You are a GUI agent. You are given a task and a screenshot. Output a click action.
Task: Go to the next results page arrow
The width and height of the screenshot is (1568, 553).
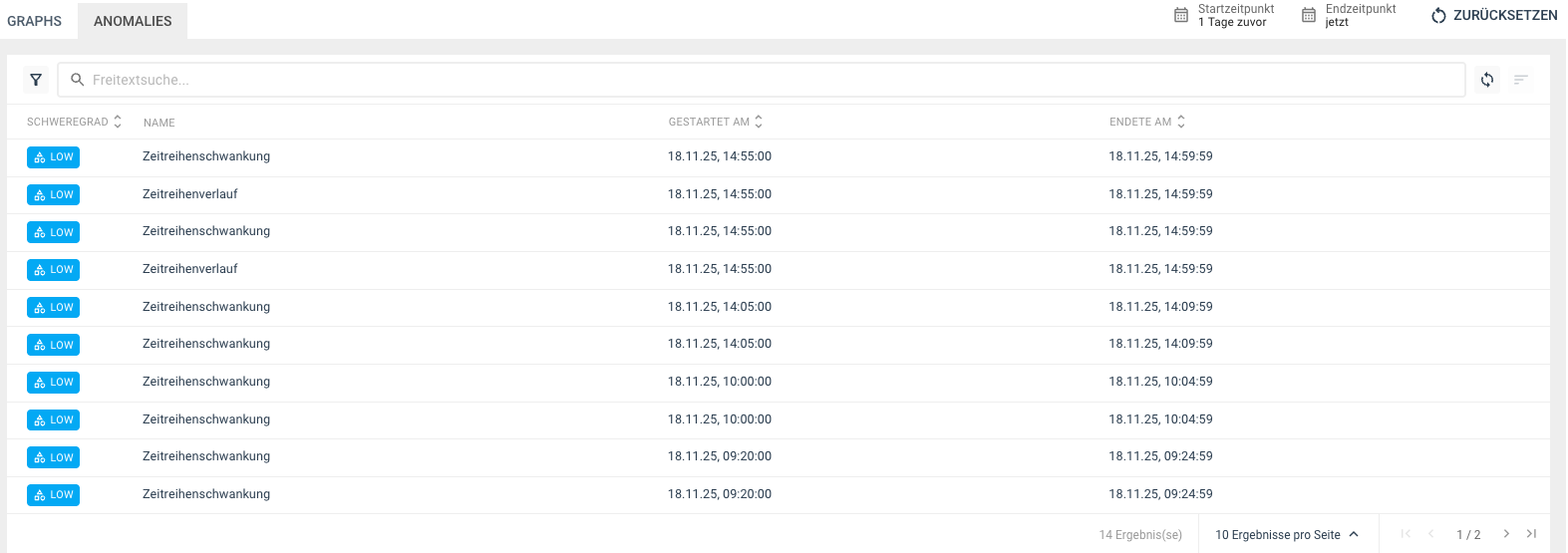click(1506, 534)
